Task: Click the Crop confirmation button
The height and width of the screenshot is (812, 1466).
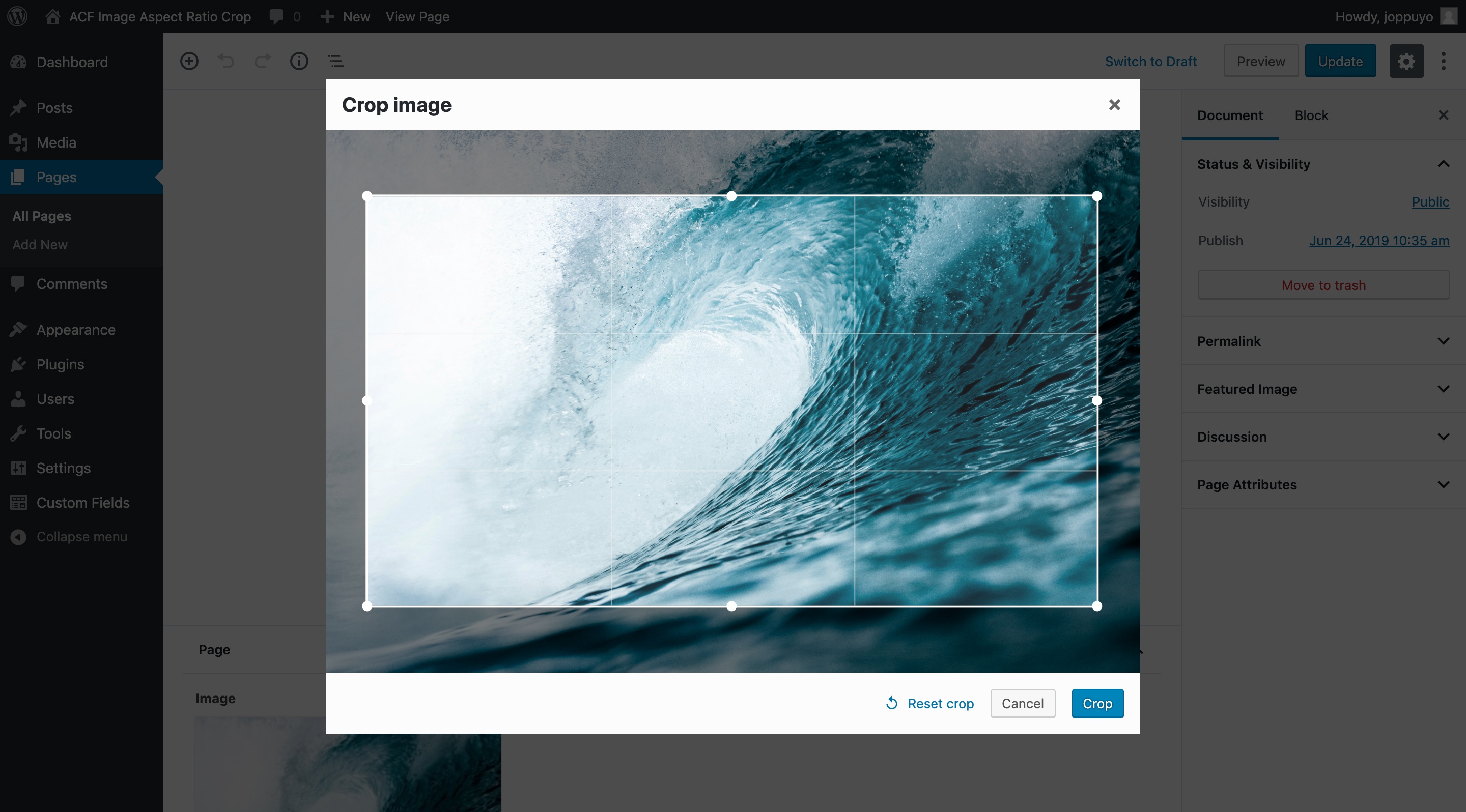Action: click(1097, 703)
